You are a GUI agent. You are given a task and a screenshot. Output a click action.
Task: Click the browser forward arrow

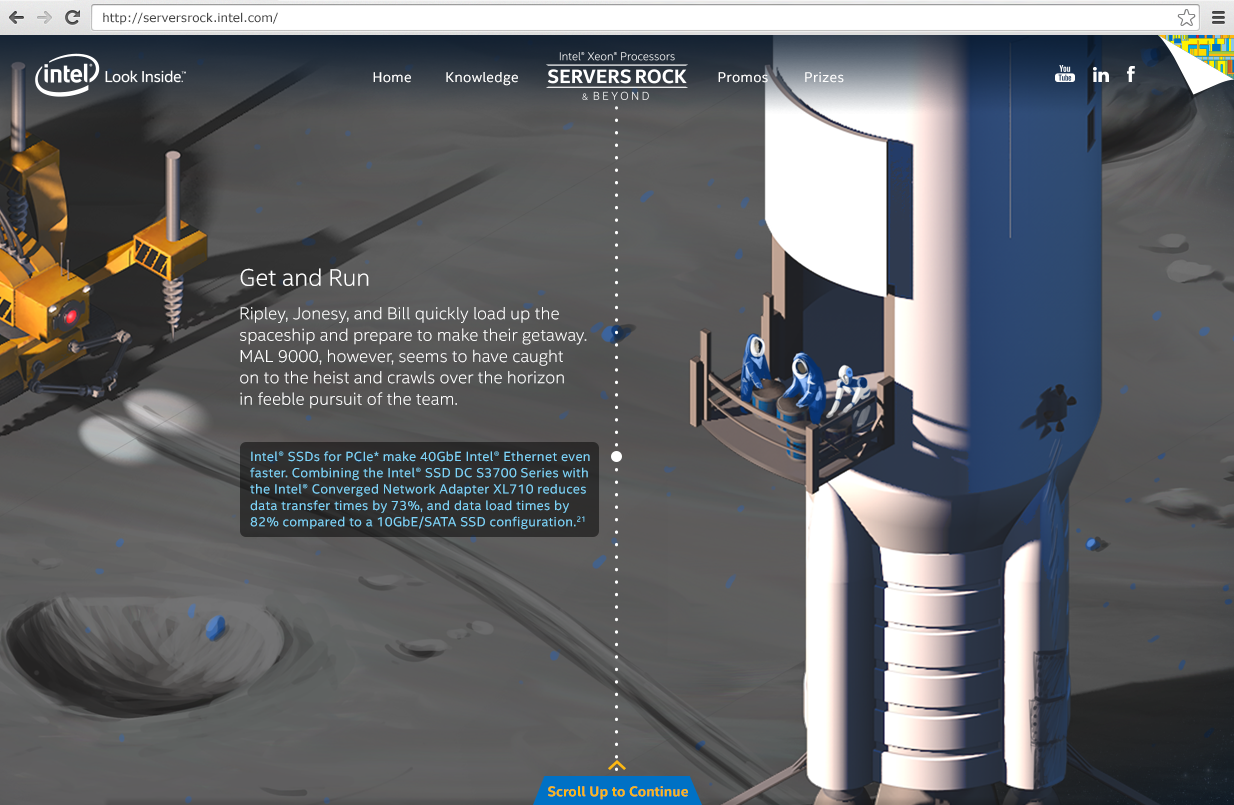[44, 17]
